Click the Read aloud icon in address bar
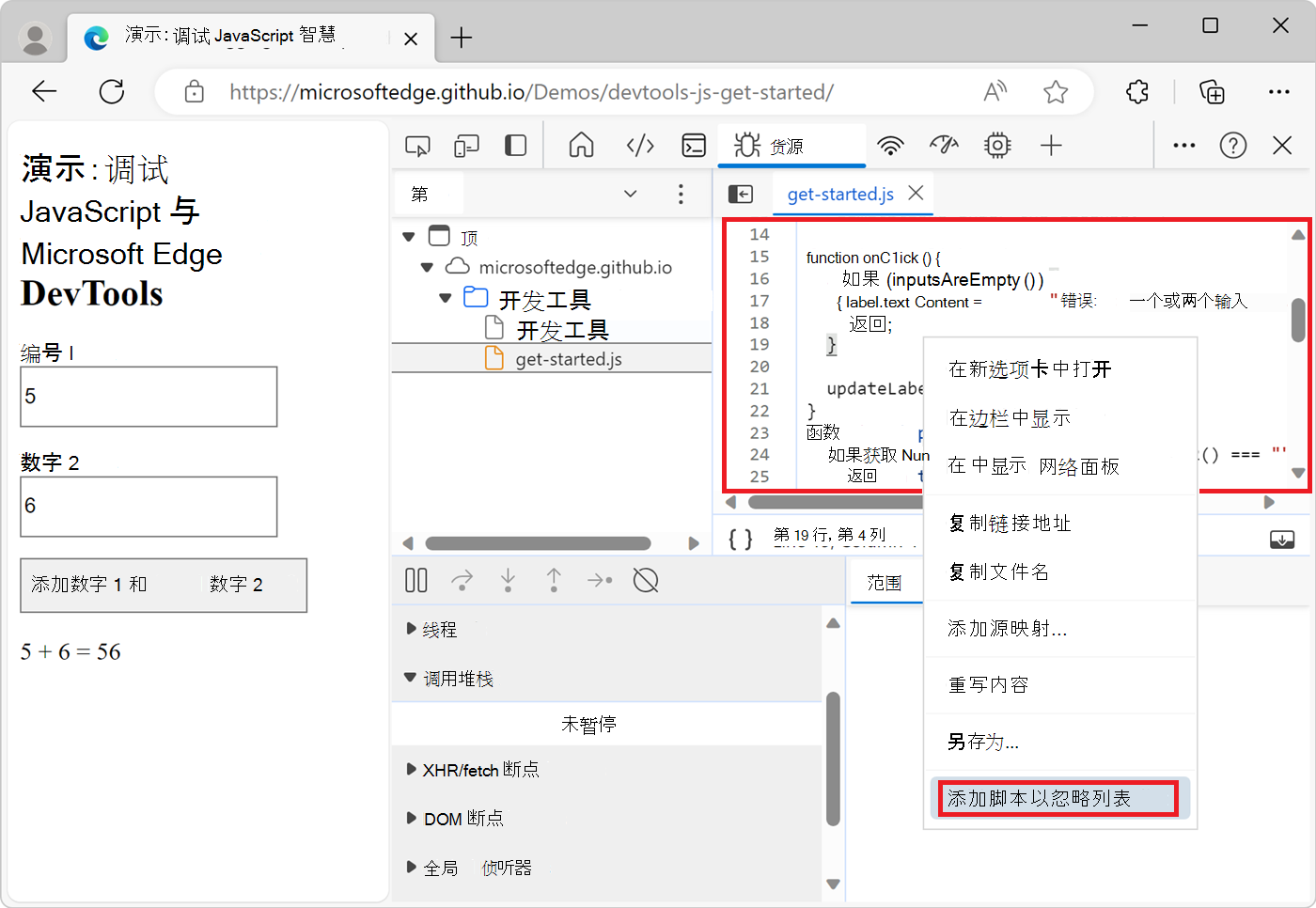 coord(995,91)
